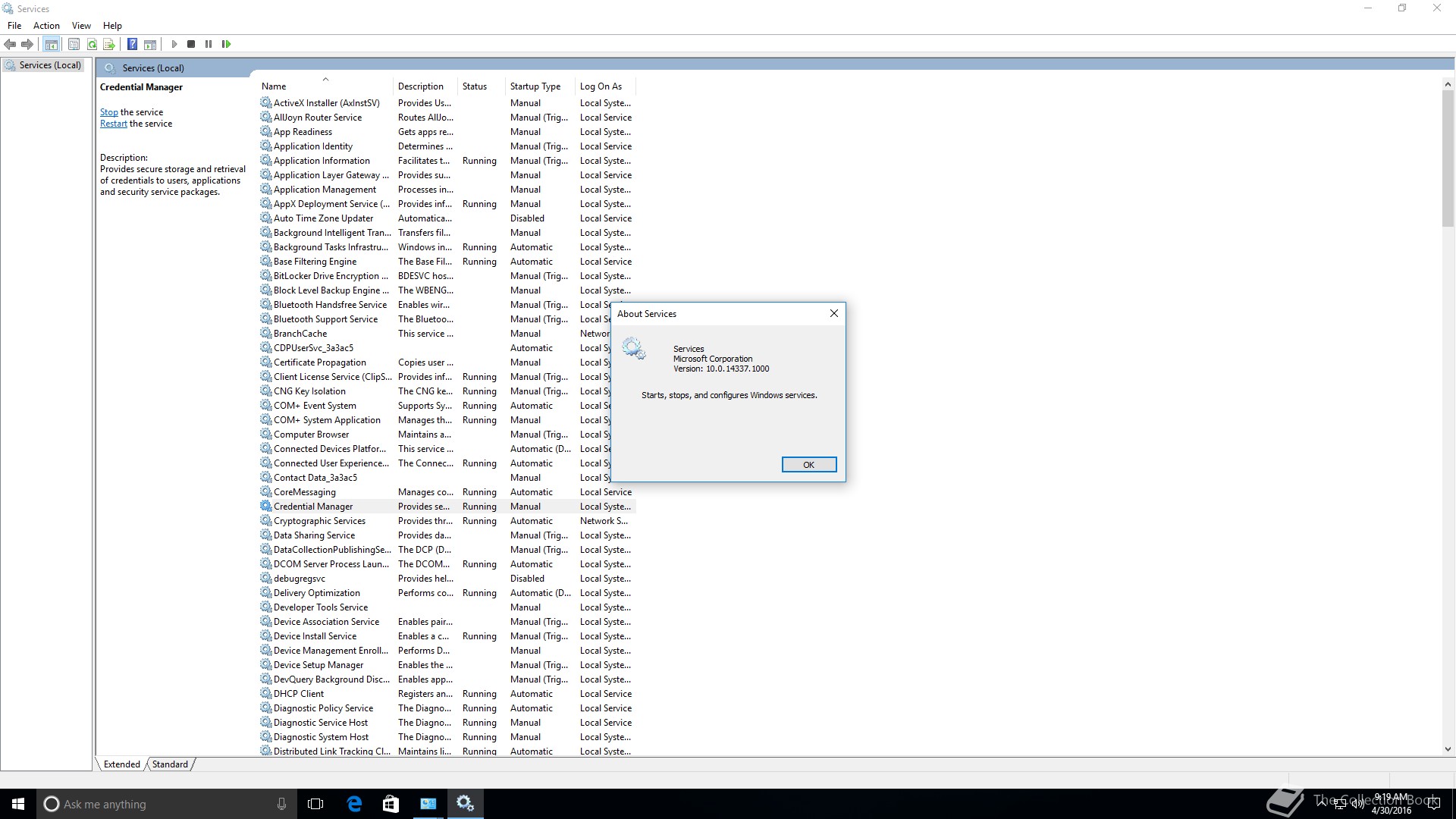Select the ActiveX Installer (AxInstSV) service
This screenshot has height=819, width=1456.
click(447, 103)
